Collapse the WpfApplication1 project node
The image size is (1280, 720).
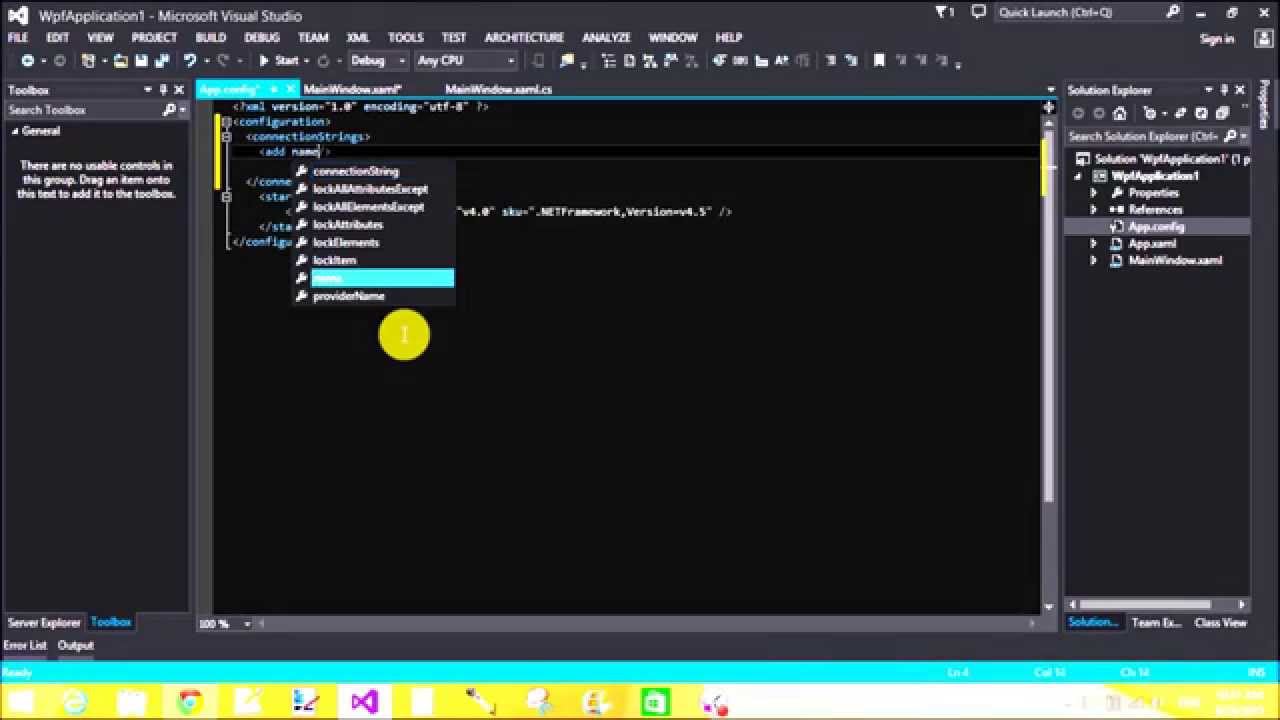click(x=1078, y=176)
